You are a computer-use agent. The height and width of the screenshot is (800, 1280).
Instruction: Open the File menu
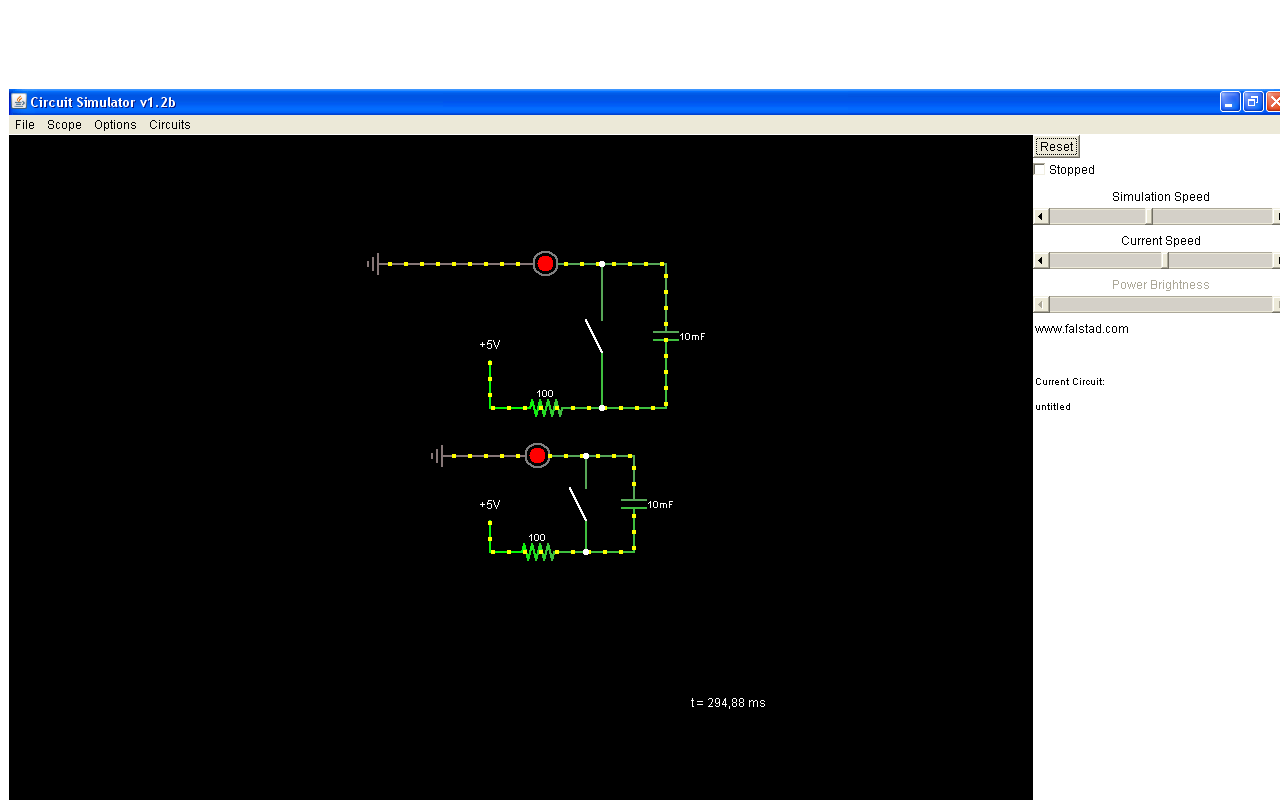point(25,125)
